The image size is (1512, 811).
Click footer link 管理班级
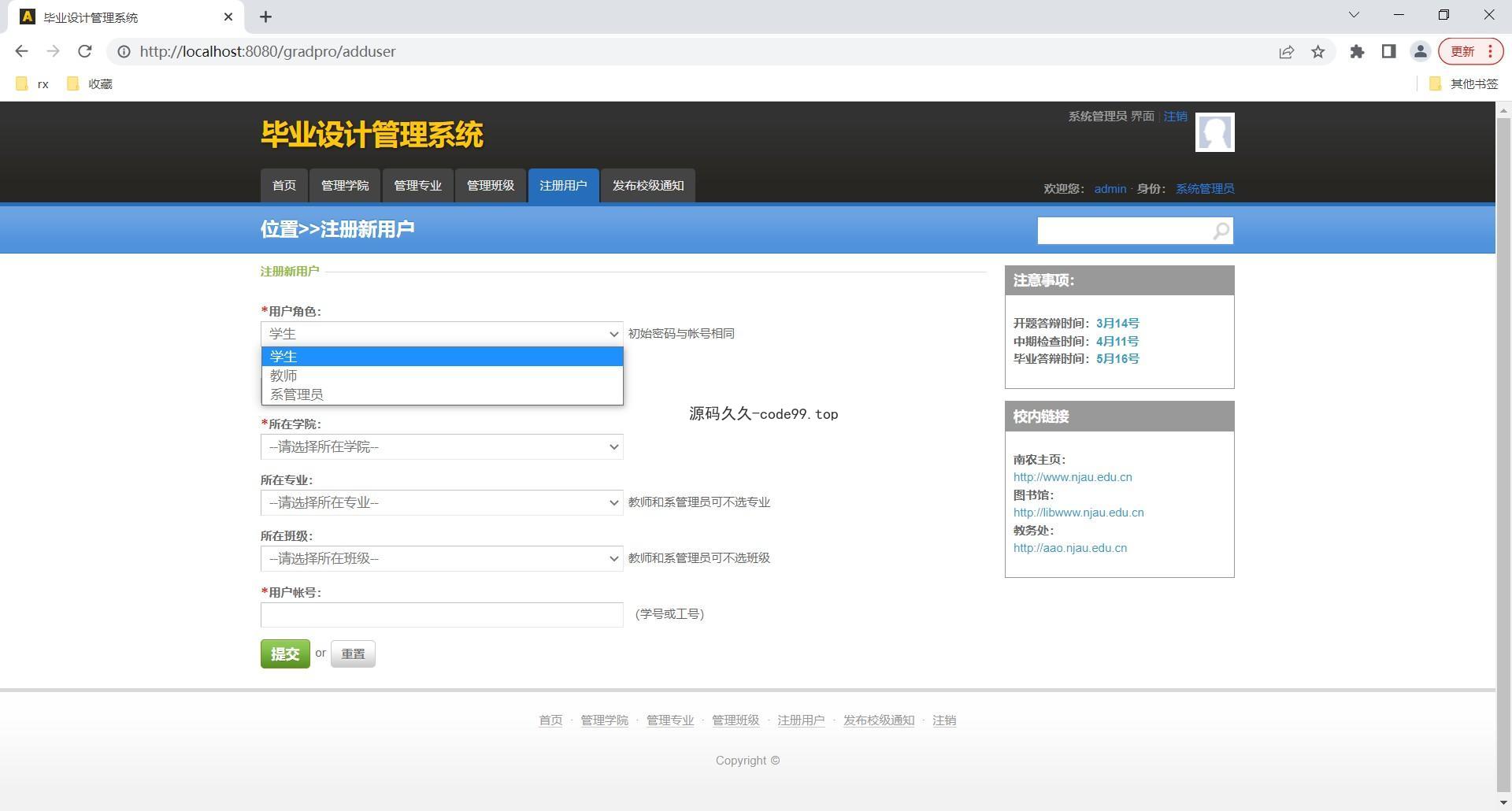[736, 720]
